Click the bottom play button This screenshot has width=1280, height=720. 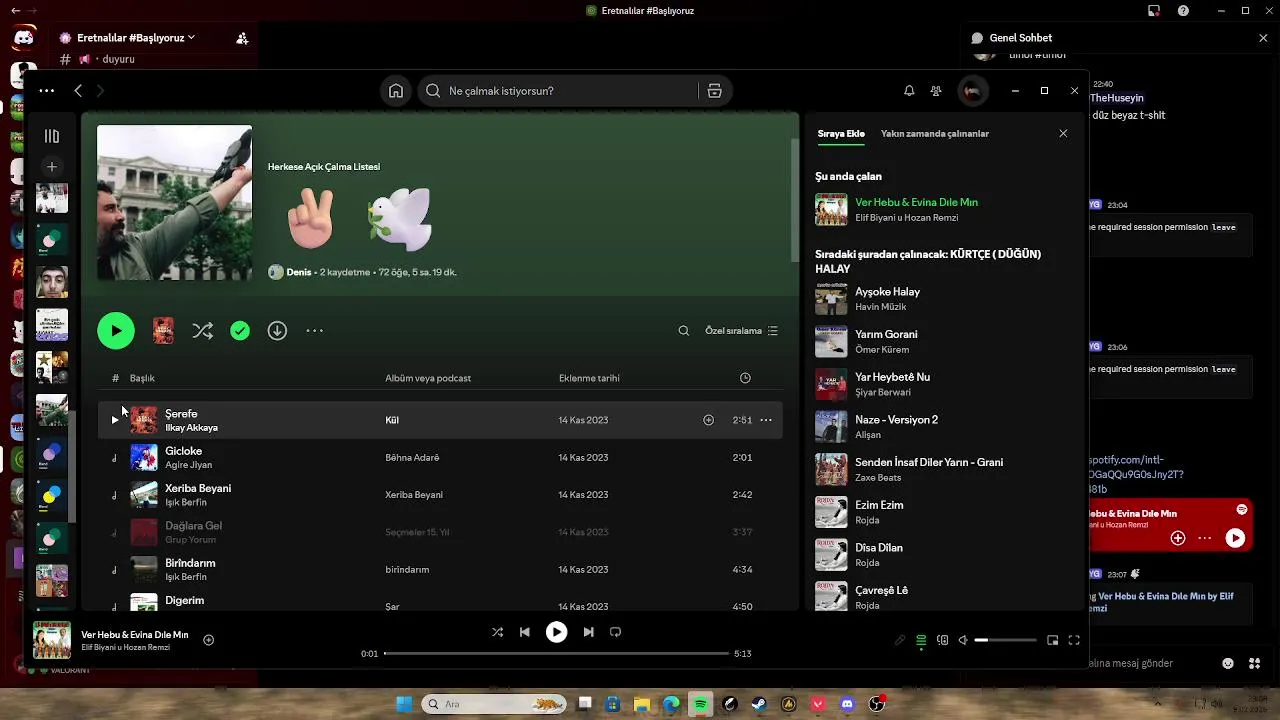[x=556, y=632]
